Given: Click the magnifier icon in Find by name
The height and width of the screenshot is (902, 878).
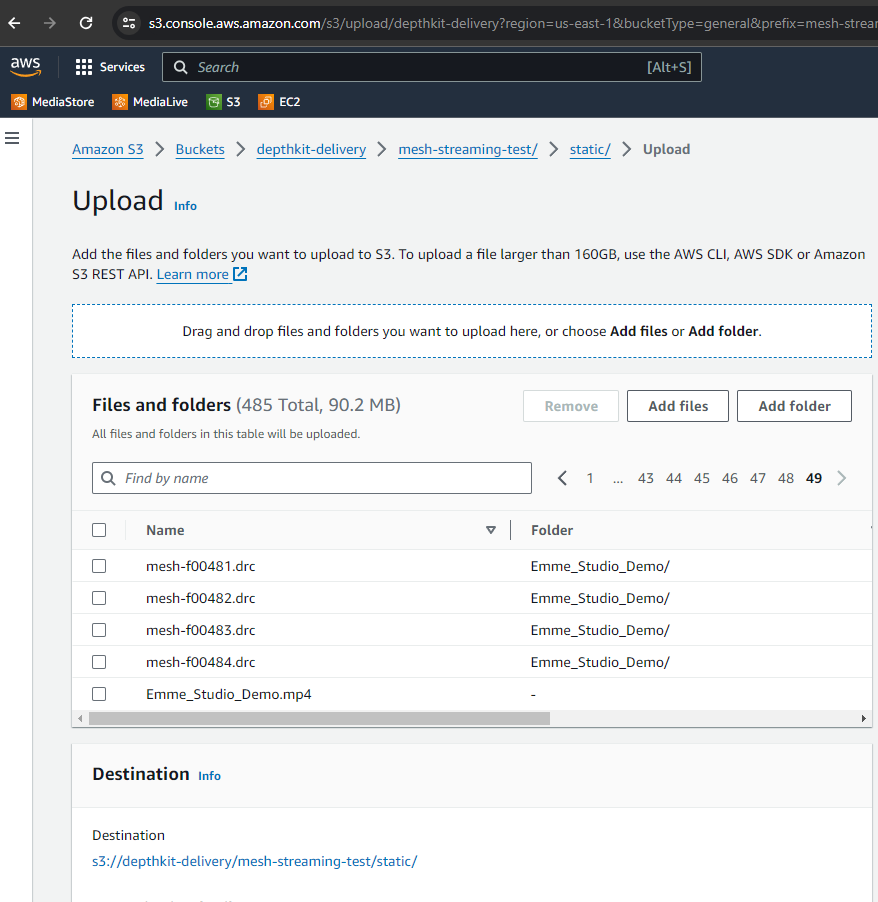Looking at the screenshot, I should (x=108, y=478).
